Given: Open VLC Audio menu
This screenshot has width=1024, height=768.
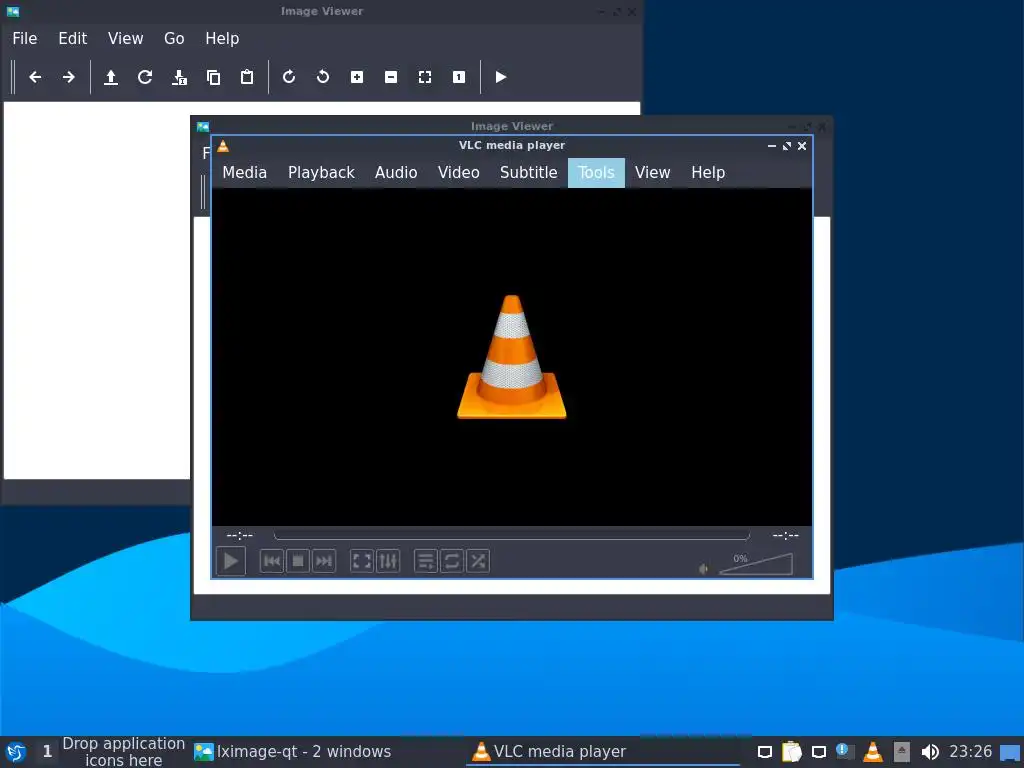Looking at the screenshot, I should click(396, 172).
